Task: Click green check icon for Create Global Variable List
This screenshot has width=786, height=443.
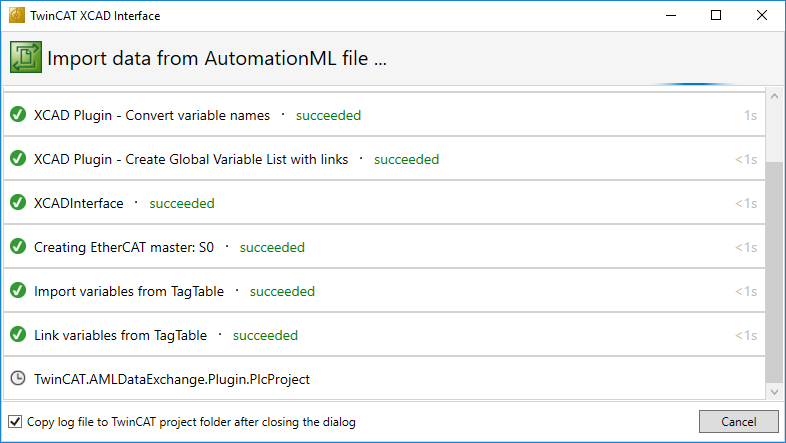Action: pos(18,159)
